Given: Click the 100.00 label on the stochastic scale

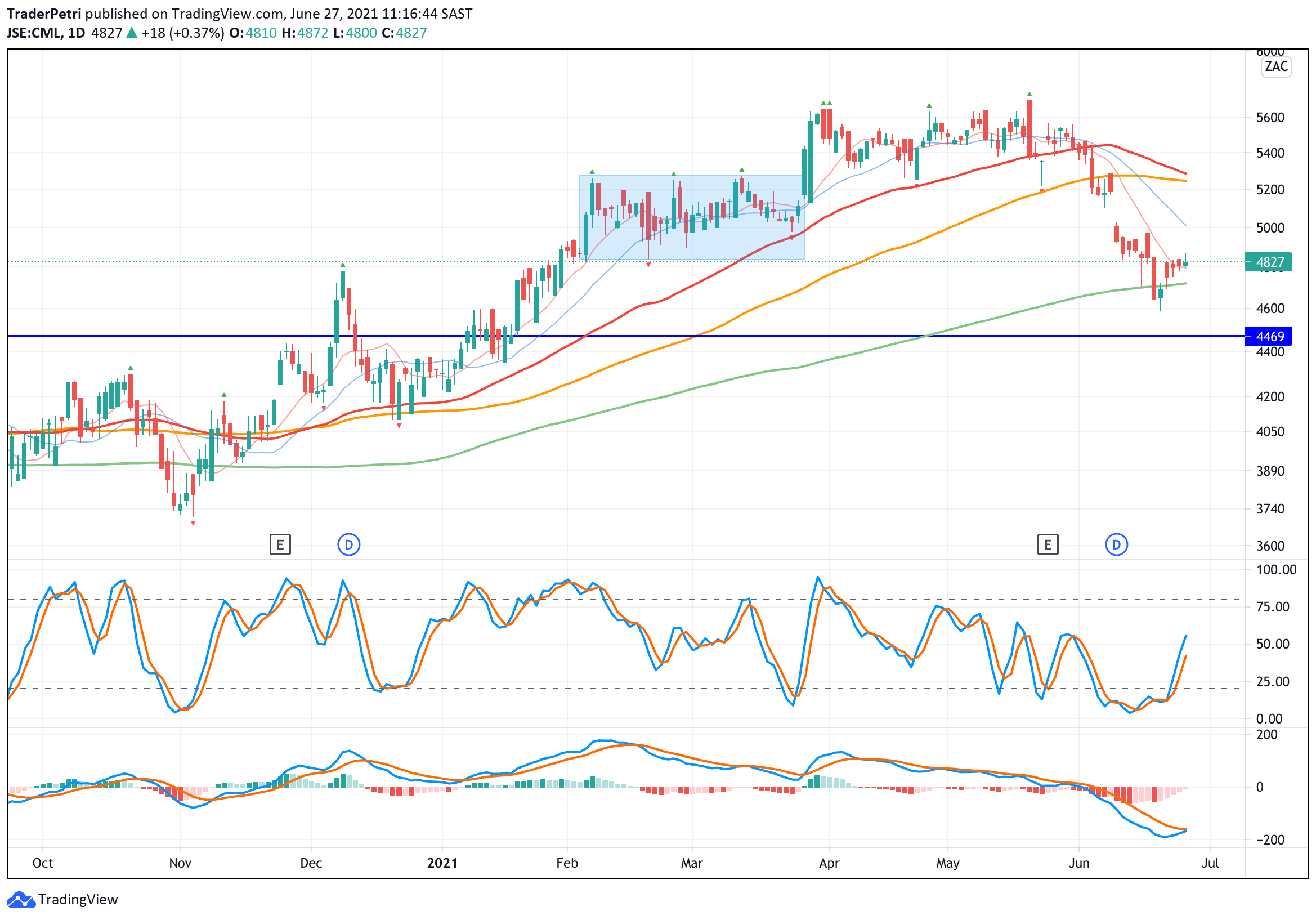Looking at the screenshot, I should point(1276,570).
